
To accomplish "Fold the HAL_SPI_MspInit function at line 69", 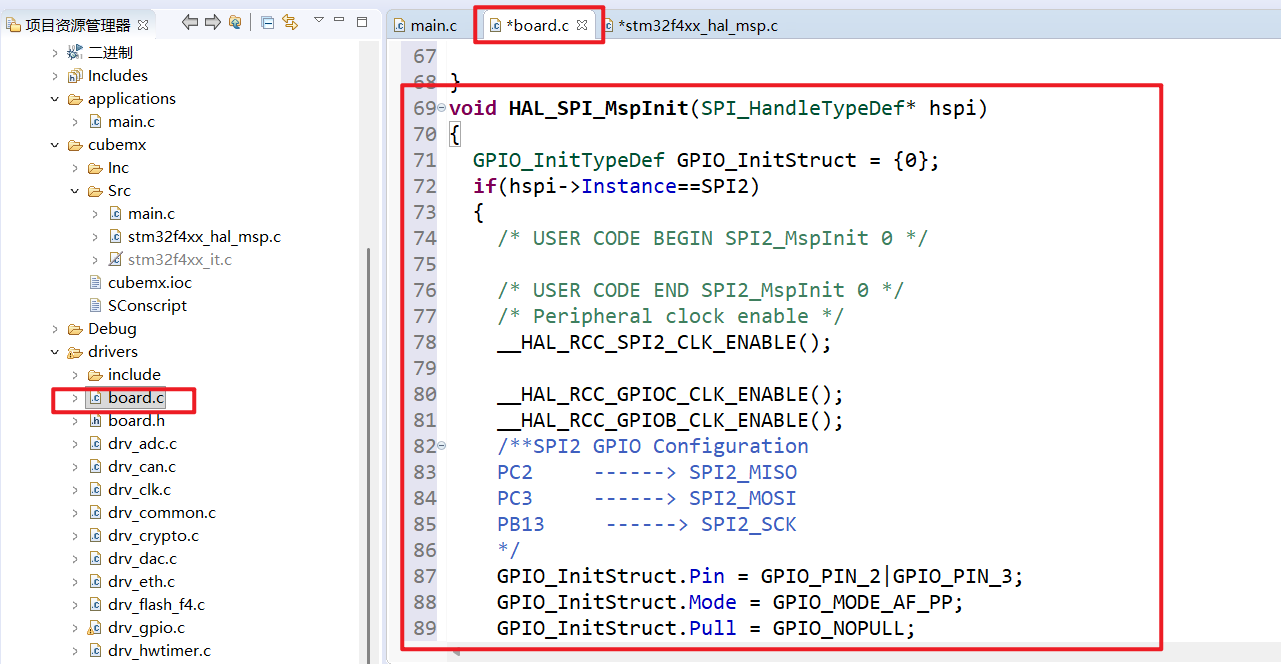I will [442, 108].
